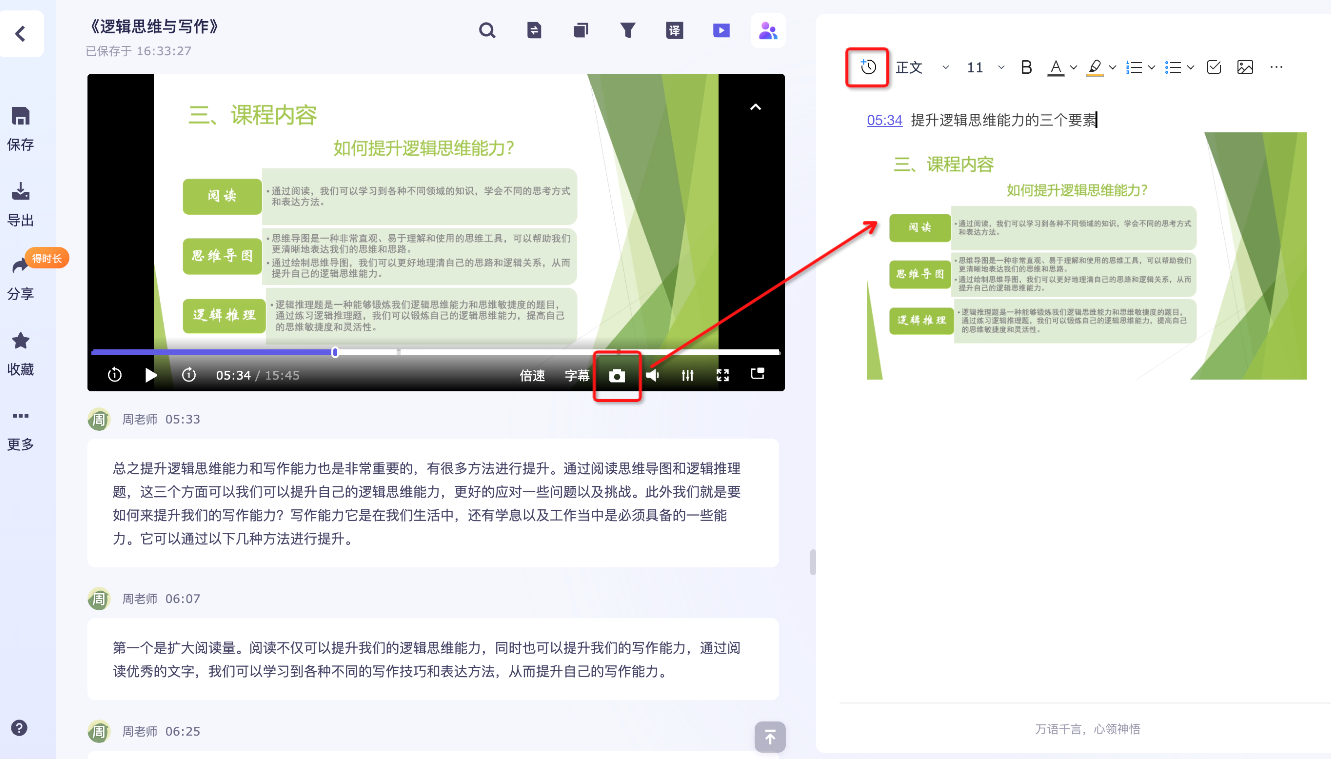Insert an image into the note
Screen dimensions: 1331x759
pos(1245,67)
